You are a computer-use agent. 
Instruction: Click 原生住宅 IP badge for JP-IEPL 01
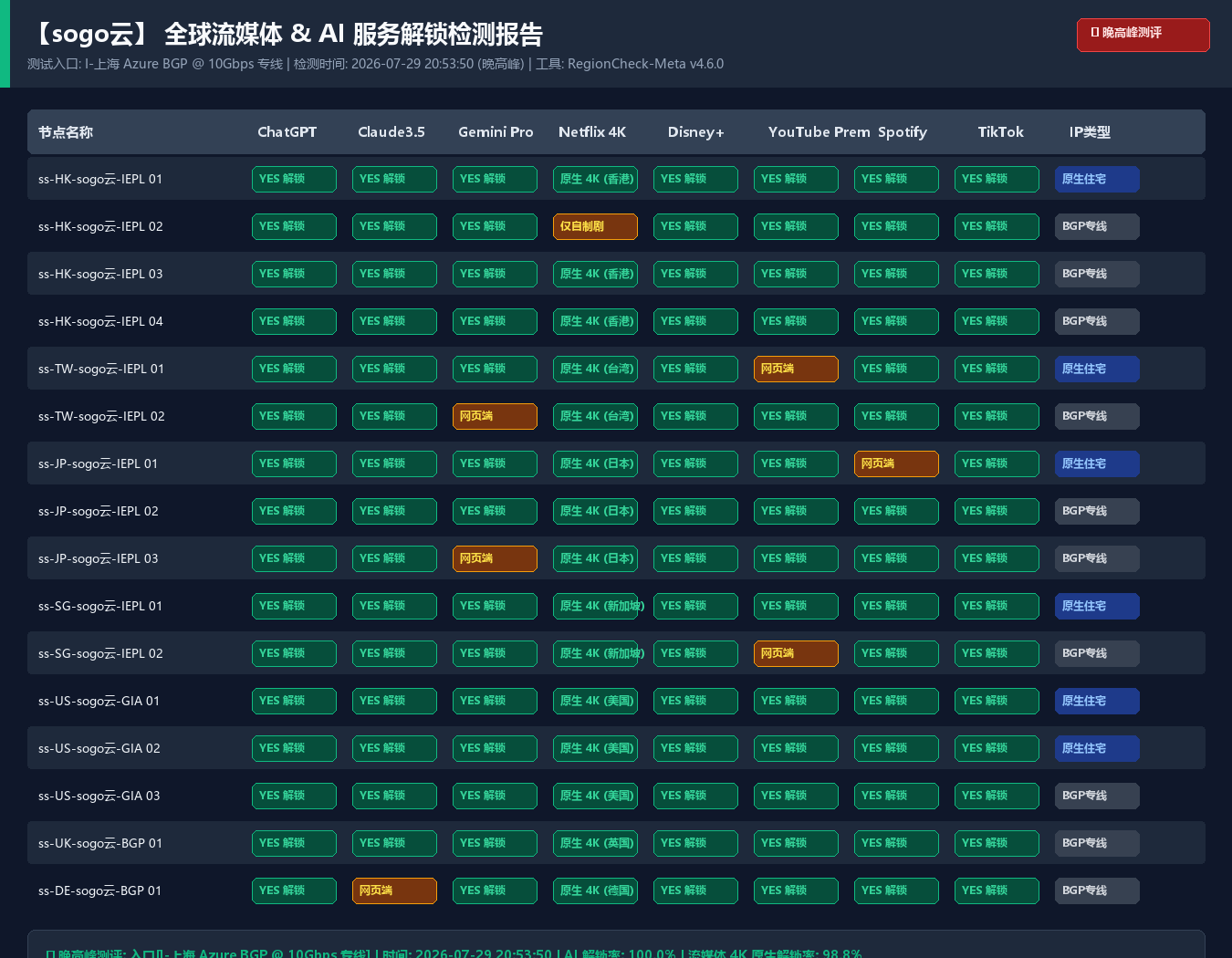[x=1097, y=463]
